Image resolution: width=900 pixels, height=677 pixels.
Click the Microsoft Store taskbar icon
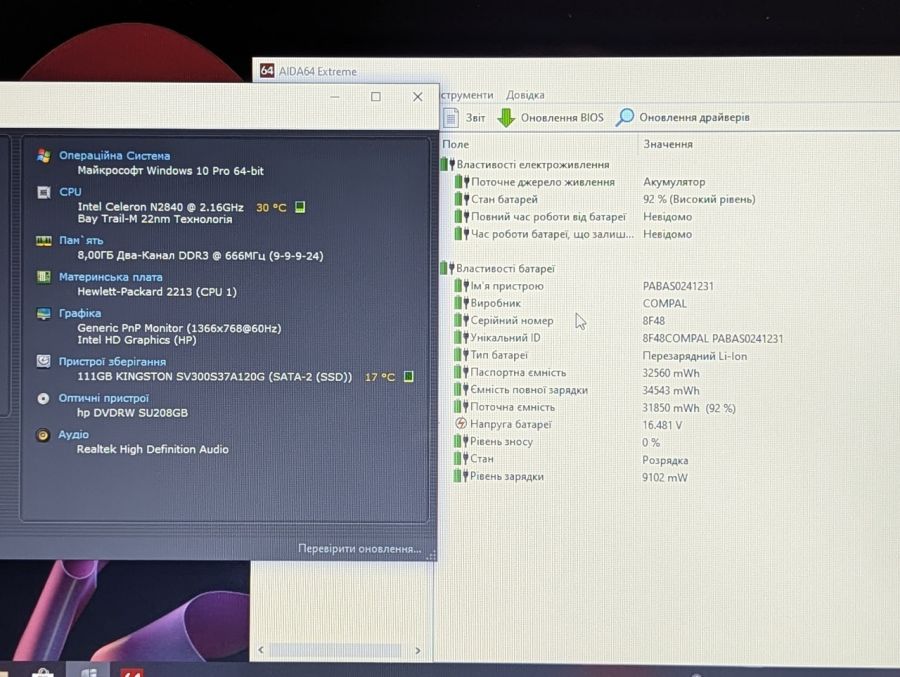[42, 672]
